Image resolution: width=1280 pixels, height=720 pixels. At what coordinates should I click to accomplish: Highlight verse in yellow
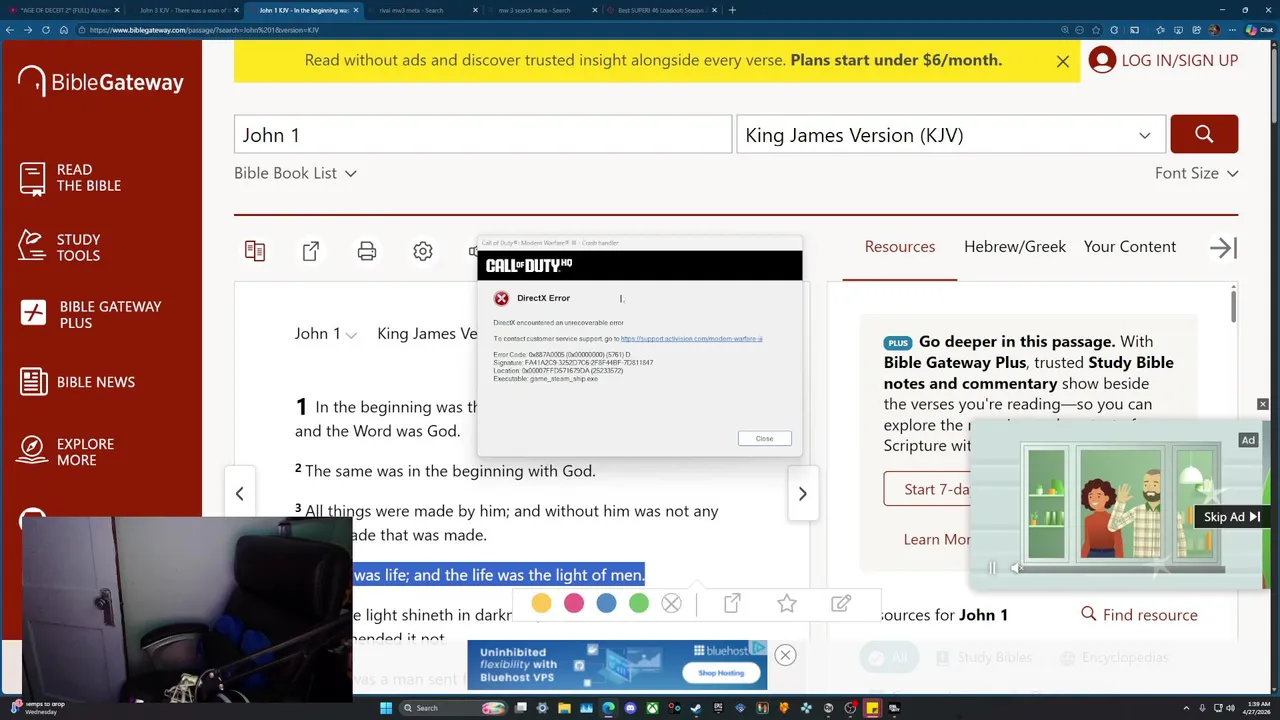(x=541, y=603)
